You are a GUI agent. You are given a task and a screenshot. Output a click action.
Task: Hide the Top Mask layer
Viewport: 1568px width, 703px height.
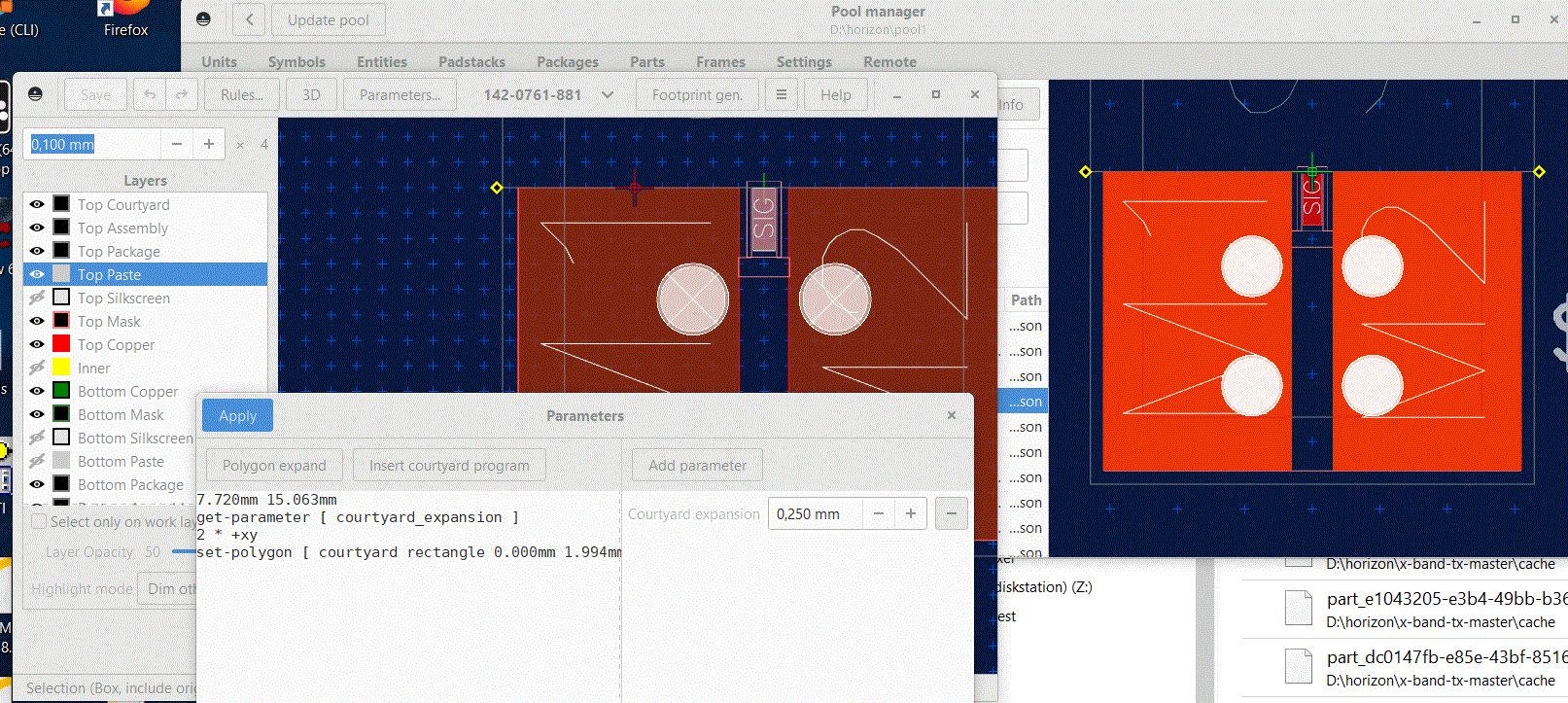pos(37,321)
